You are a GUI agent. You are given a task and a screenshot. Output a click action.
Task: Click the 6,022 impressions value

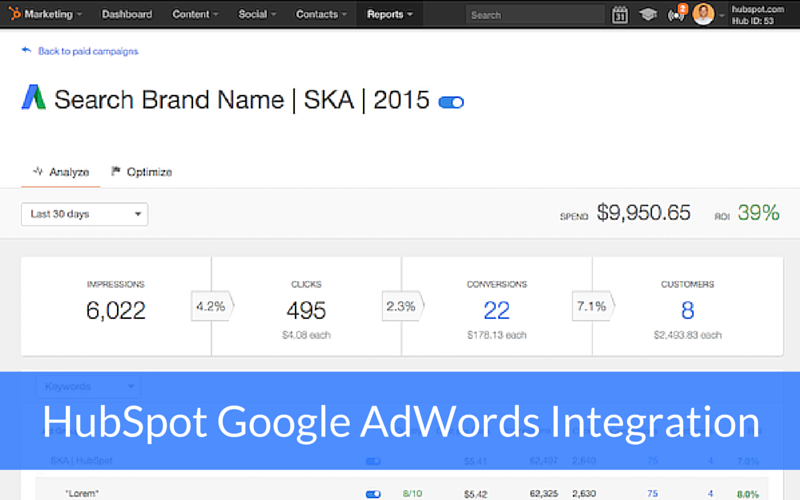click(x=116, y=310)
